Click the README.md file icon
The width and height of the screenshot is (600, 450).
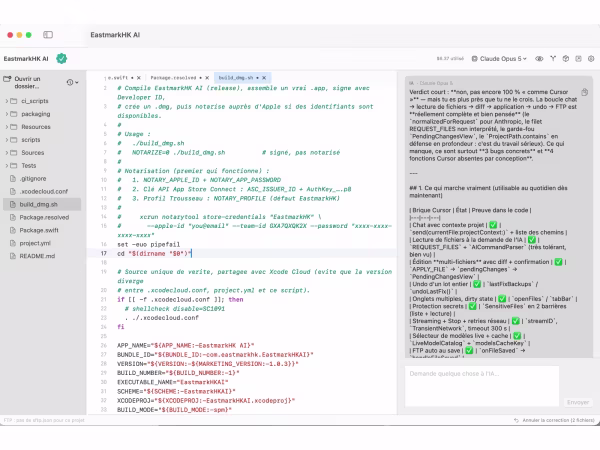13,256
